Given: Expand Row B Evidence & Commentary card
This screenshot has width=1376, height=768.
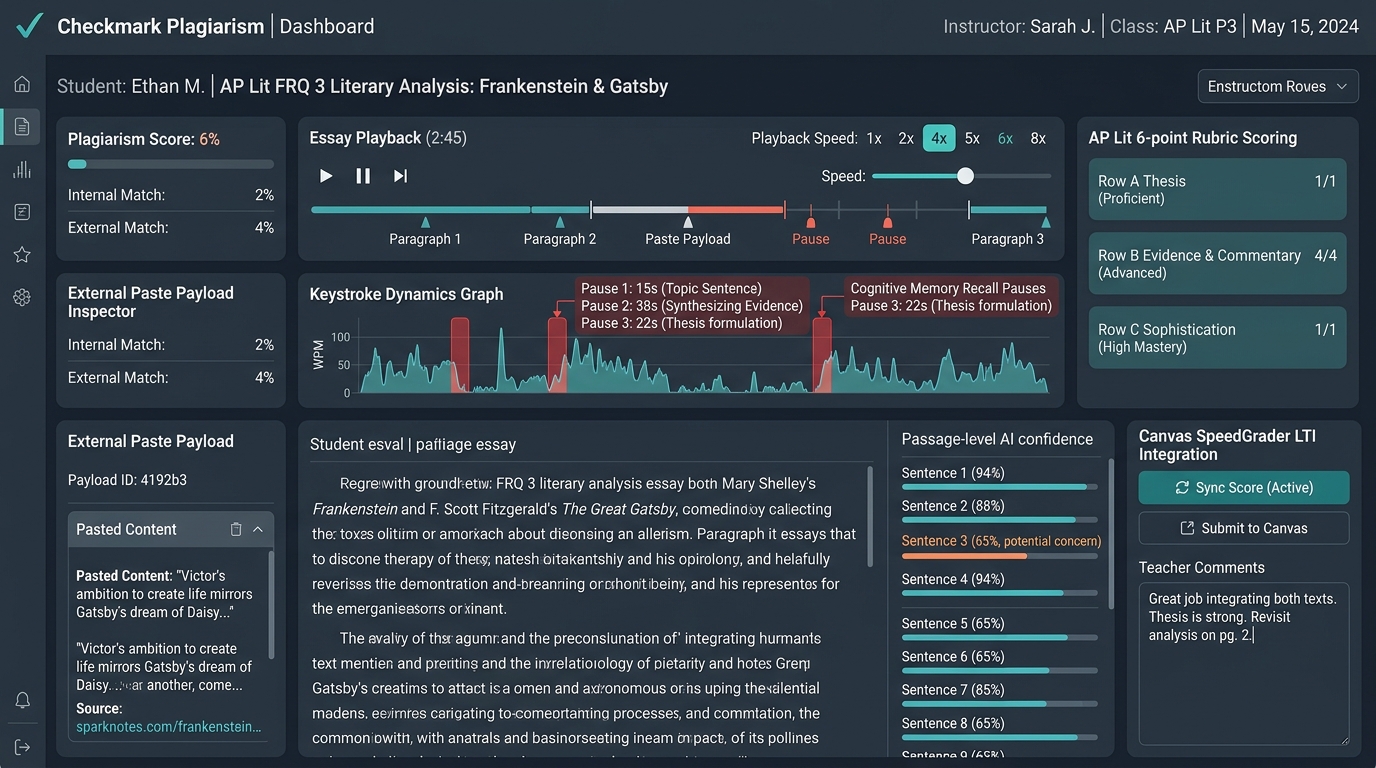Looking at the screenshot, I should tap(1217, 263).
